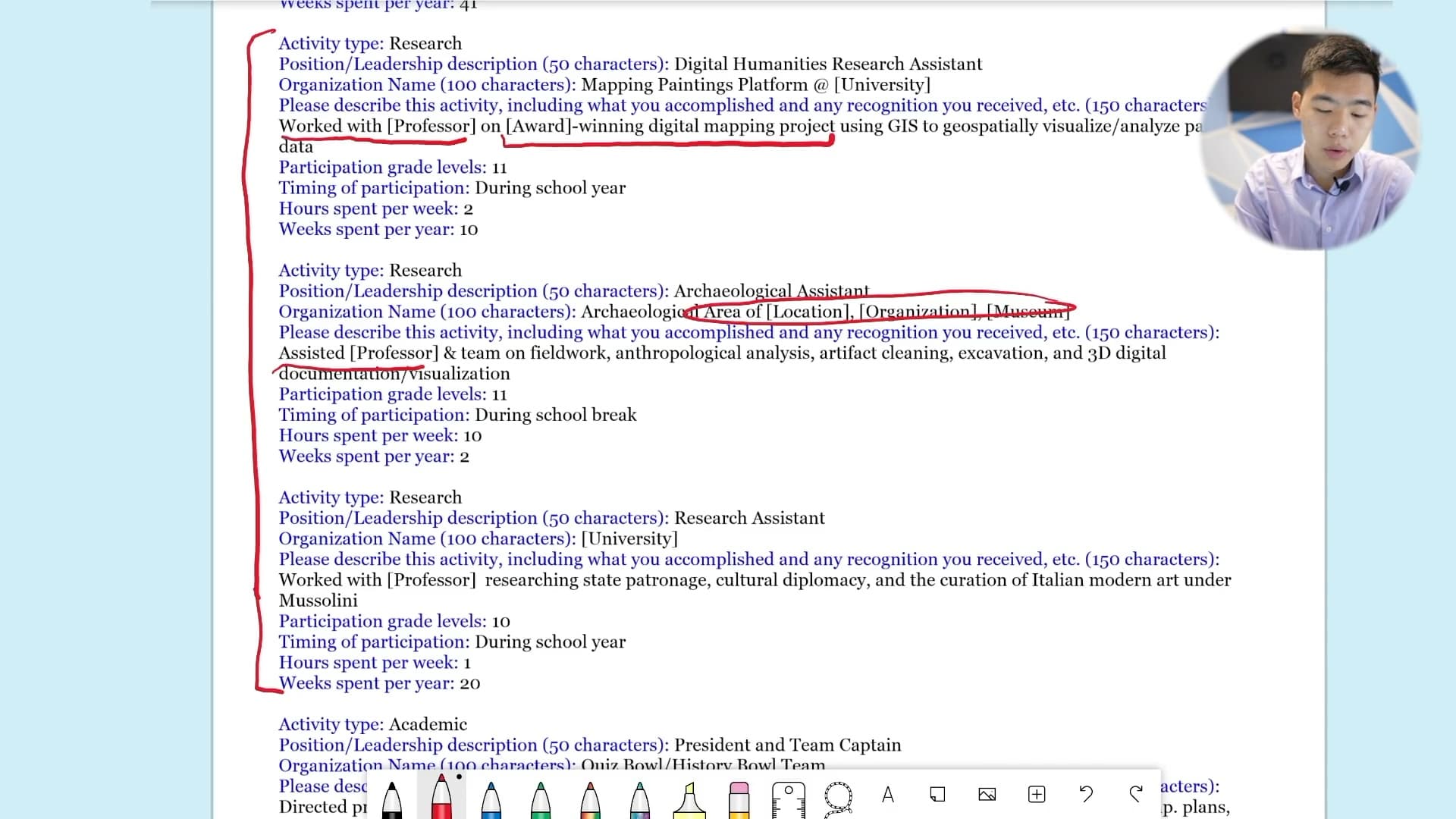Image resolution: width=1456 pixels, height=819 pixels.
Task: Insert an image from toolbar
Action: pos(987,794)
